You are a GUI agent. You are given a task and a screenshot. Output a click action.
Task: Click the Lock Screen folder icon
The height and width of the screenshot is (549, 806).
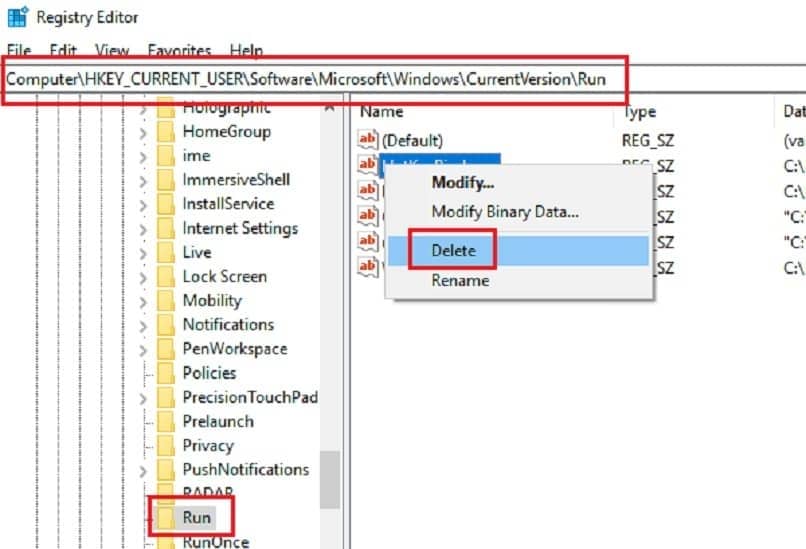click(x=167, y=277)
